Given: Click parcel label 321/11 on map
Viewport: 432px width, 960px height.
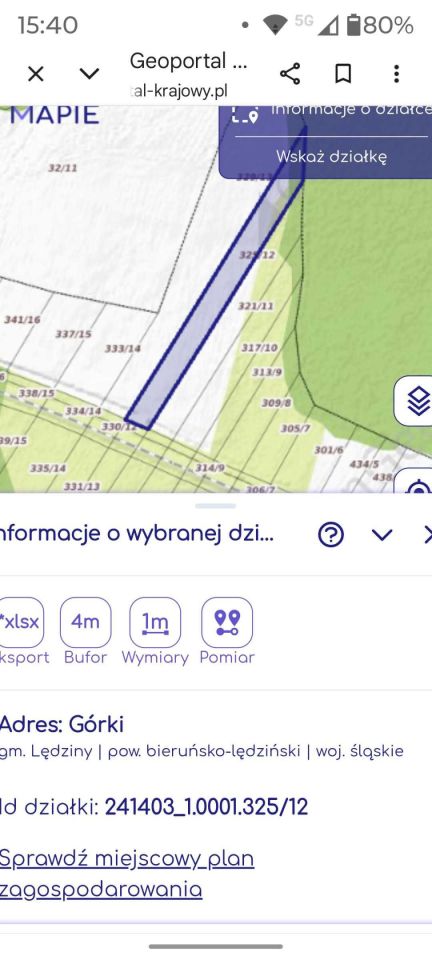Looking at the screenshot, I should tap(256, 306).
